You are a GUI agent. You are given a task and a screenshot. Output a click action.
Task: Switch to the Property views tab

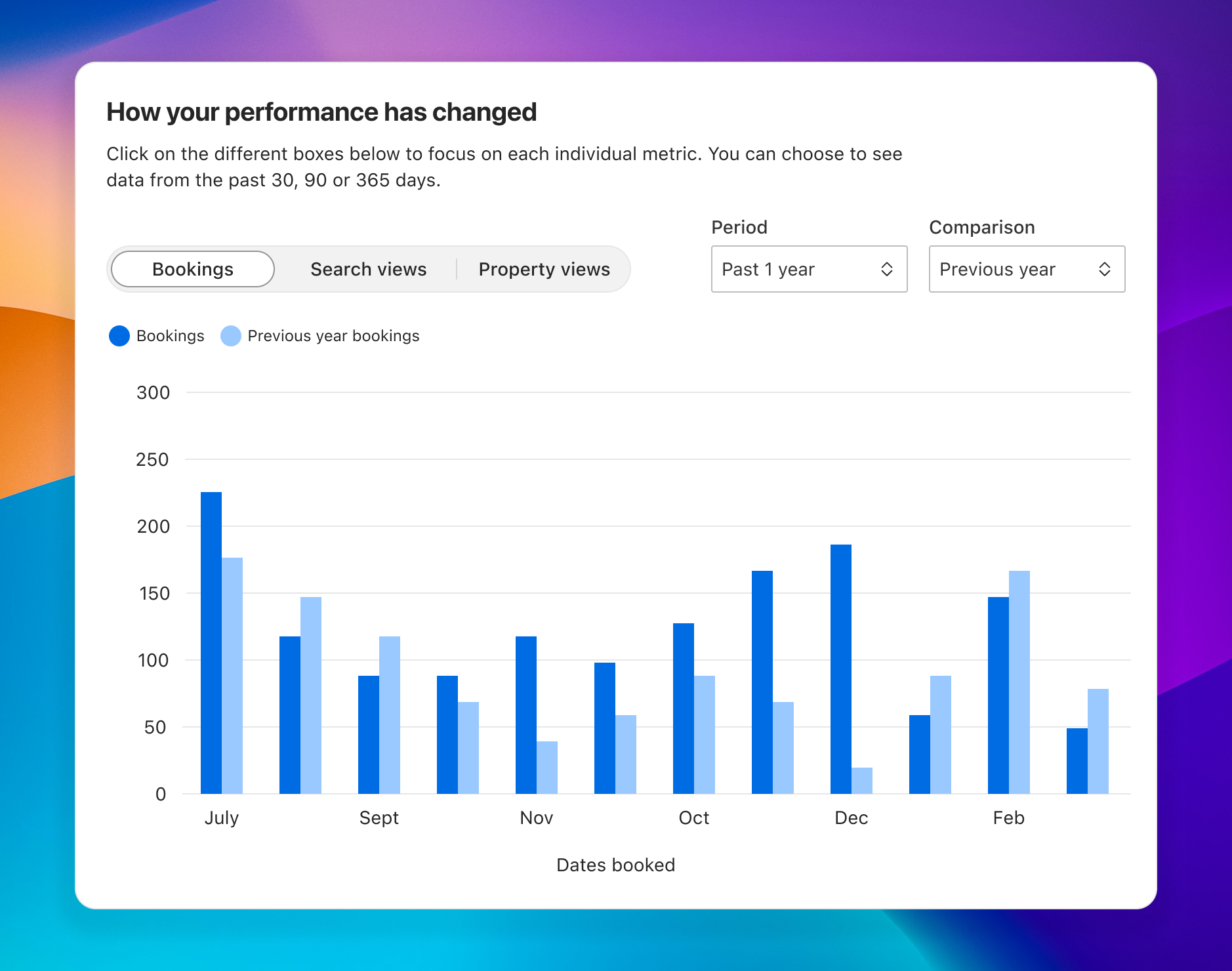[x=544, y=269]
